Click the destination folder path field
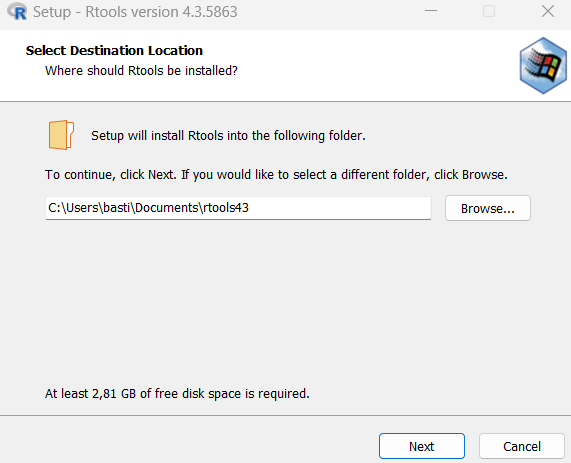Screen dimensions: 571x463 238,208
